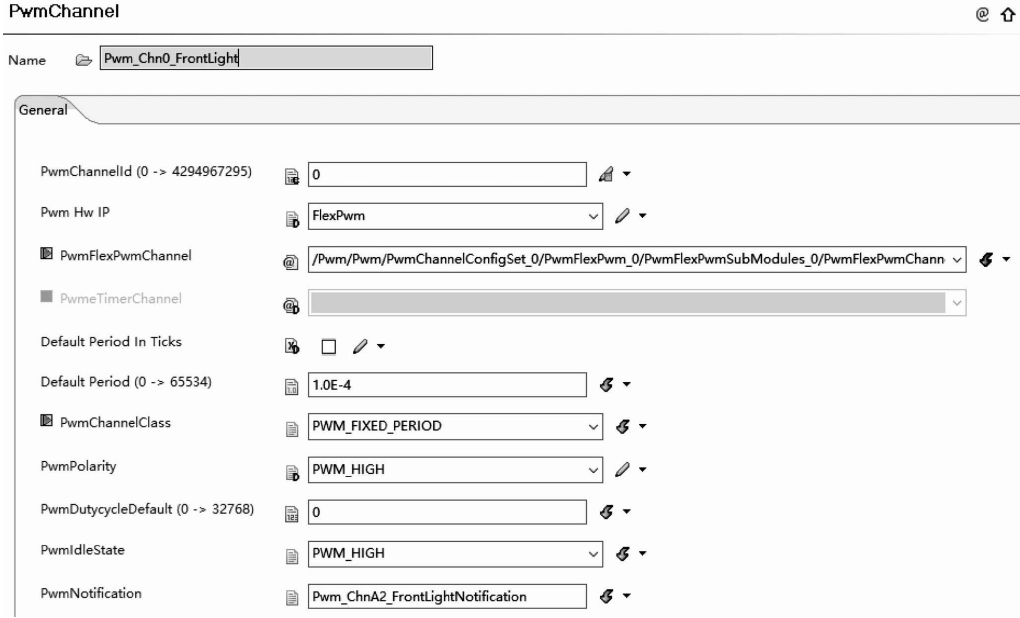The width and height of the screenshot is (1020, 618).
Task: Open the arrow menu beside Default Period In Ticks
Action: [381, 346]
